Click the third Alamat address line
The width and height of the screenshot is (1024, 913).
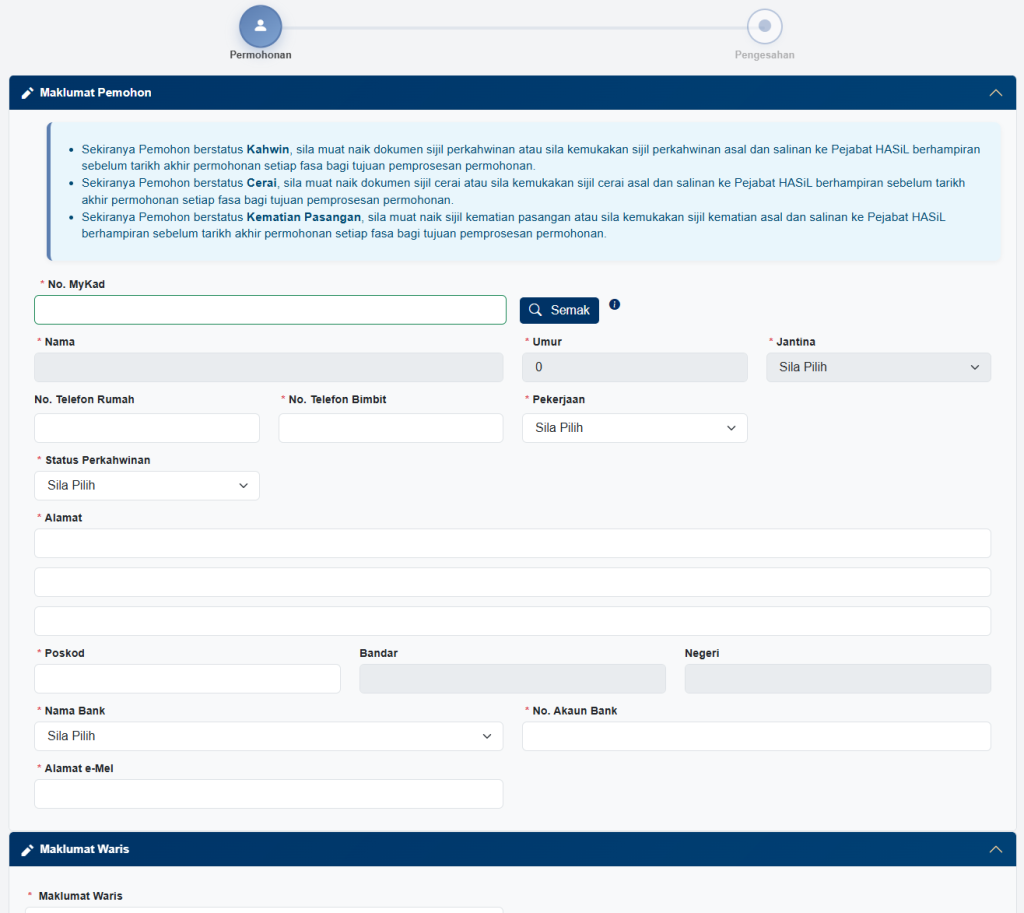point(512,621)
